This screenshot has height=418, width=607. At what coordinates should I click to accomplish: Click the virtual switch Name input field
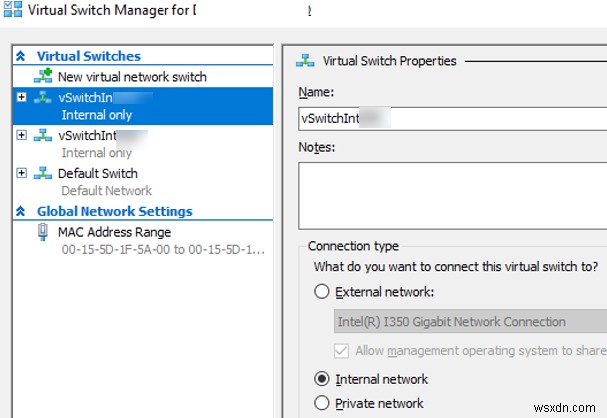(x=453, y=119)
